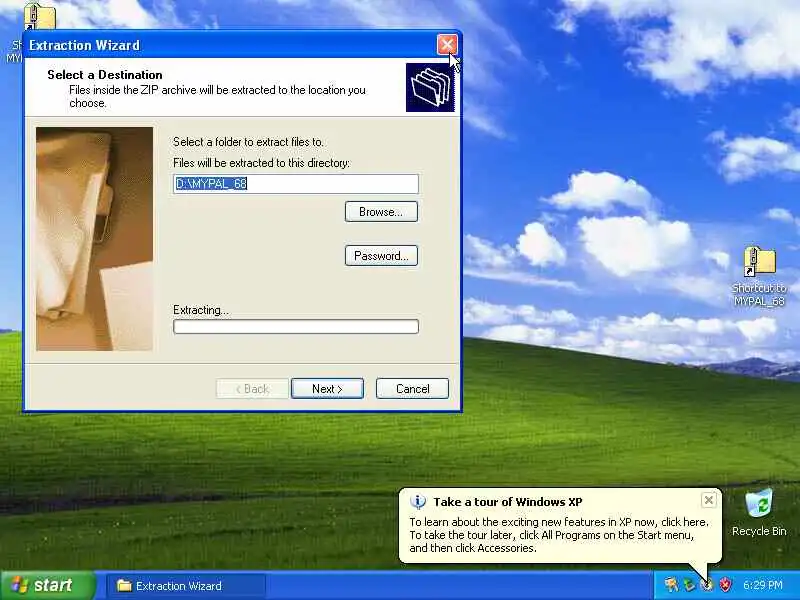Click the folder icon in taskbar button
Viewport: 800px width, 600px height.
coord(124,586)
